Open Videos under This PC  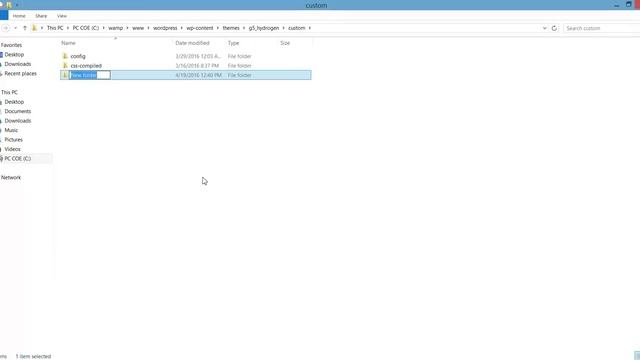(x=12, y=149)
